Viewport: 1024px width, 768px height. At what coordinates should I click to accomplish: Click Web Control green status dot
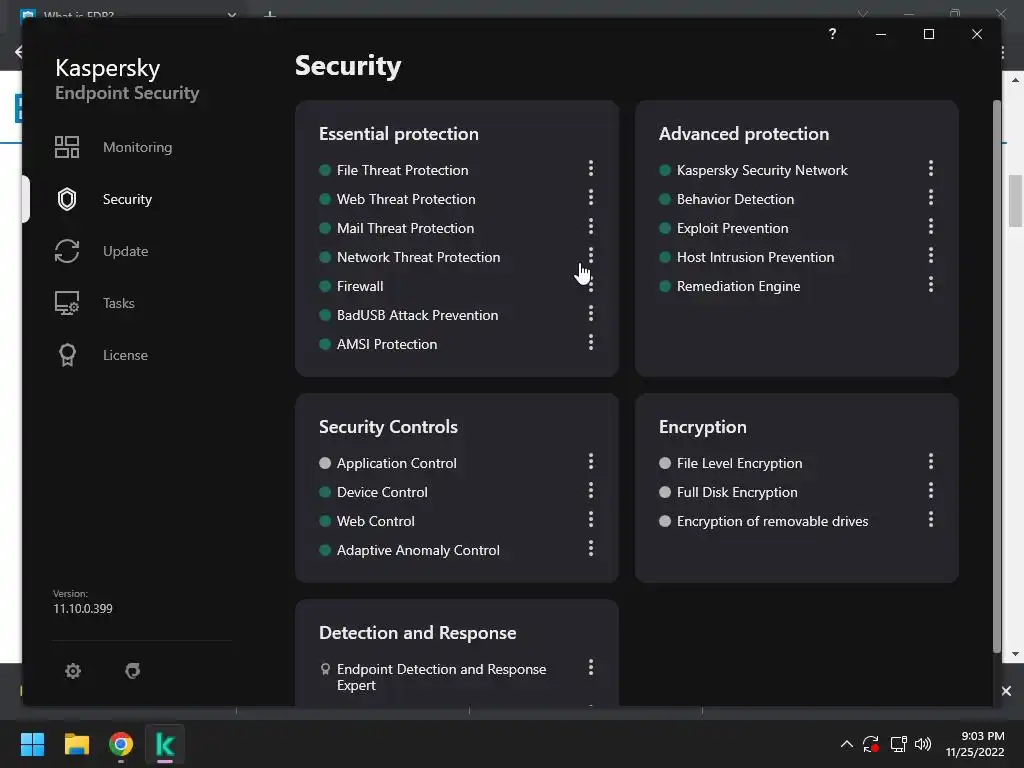coord(325,521)
